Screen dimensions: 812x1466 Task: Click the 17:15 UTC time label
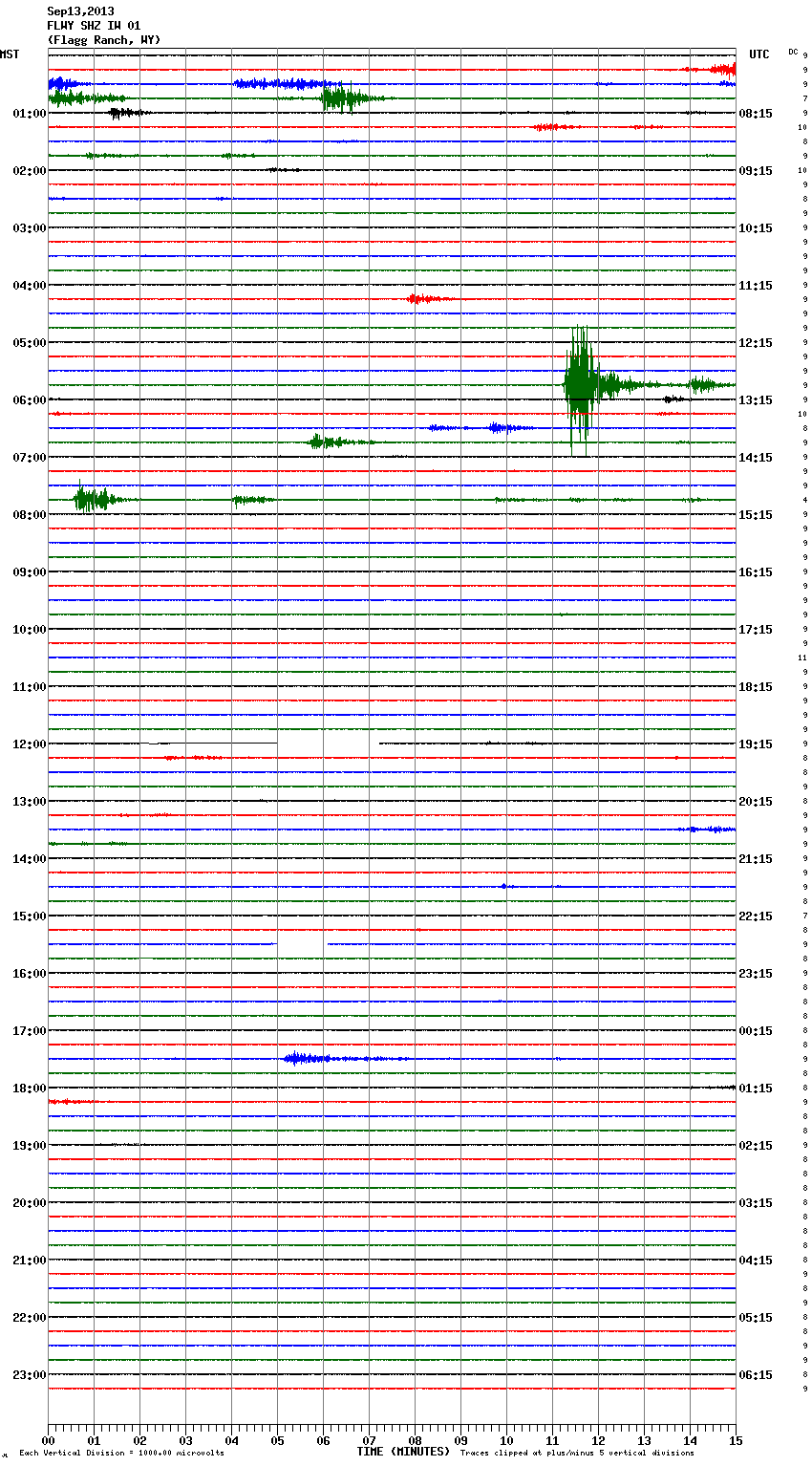click(x=756, y=630)
